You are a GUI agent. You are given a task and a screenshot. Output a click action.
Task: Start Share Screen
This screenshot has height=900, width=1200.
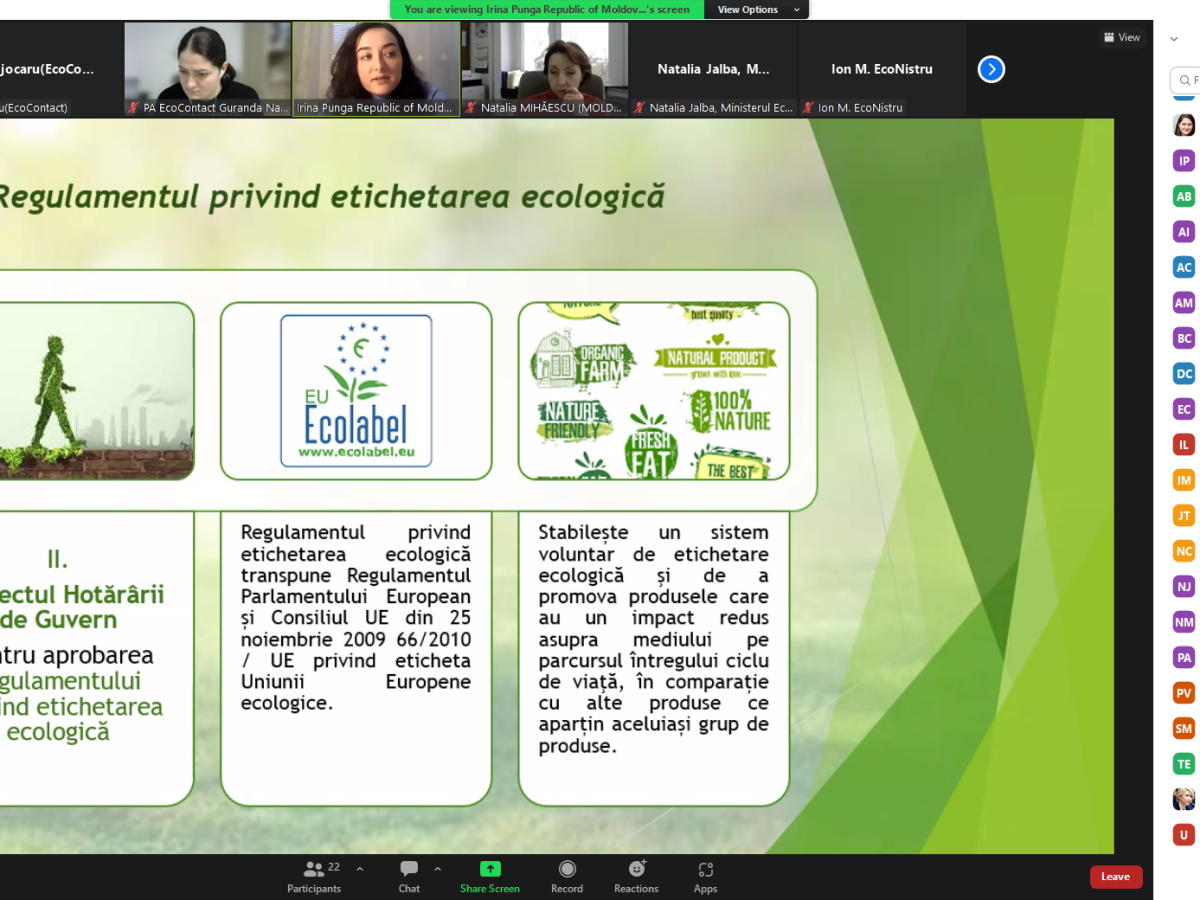[490, 876]
